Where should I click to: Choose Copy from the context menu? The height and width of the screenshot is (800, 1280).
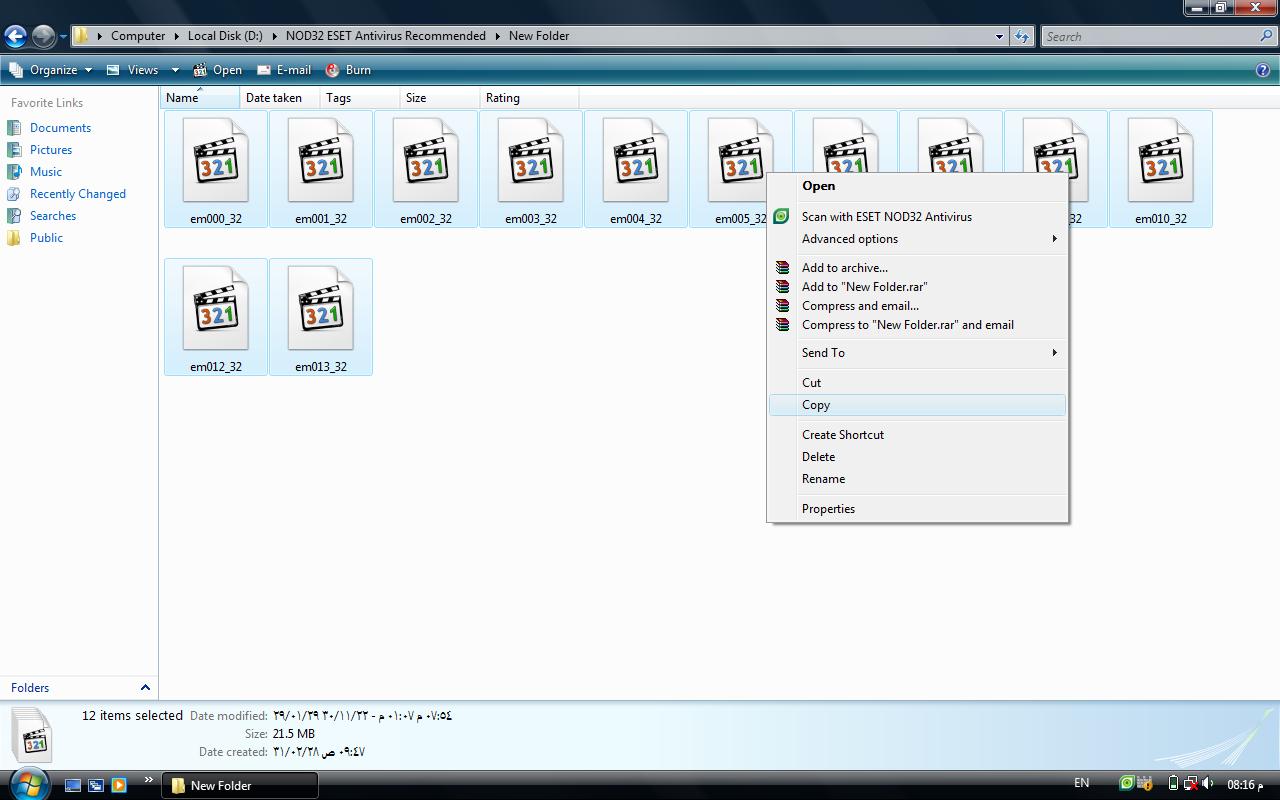[816, 405]
